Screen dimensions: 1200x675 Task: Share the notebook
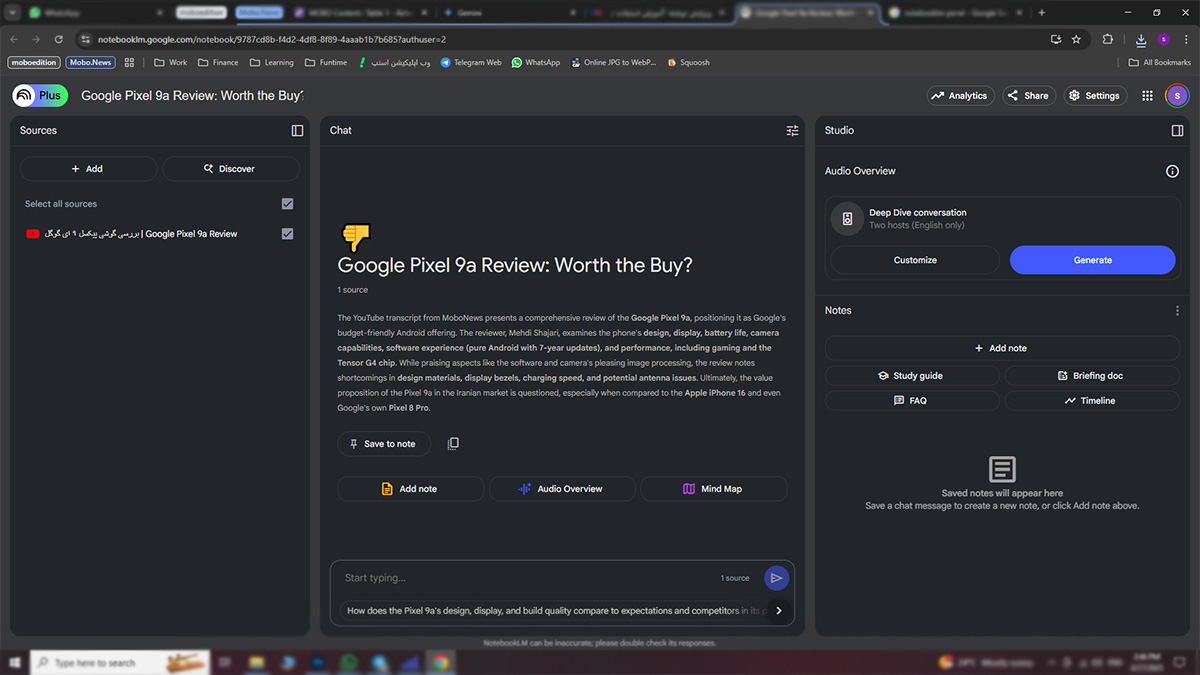1028,96
